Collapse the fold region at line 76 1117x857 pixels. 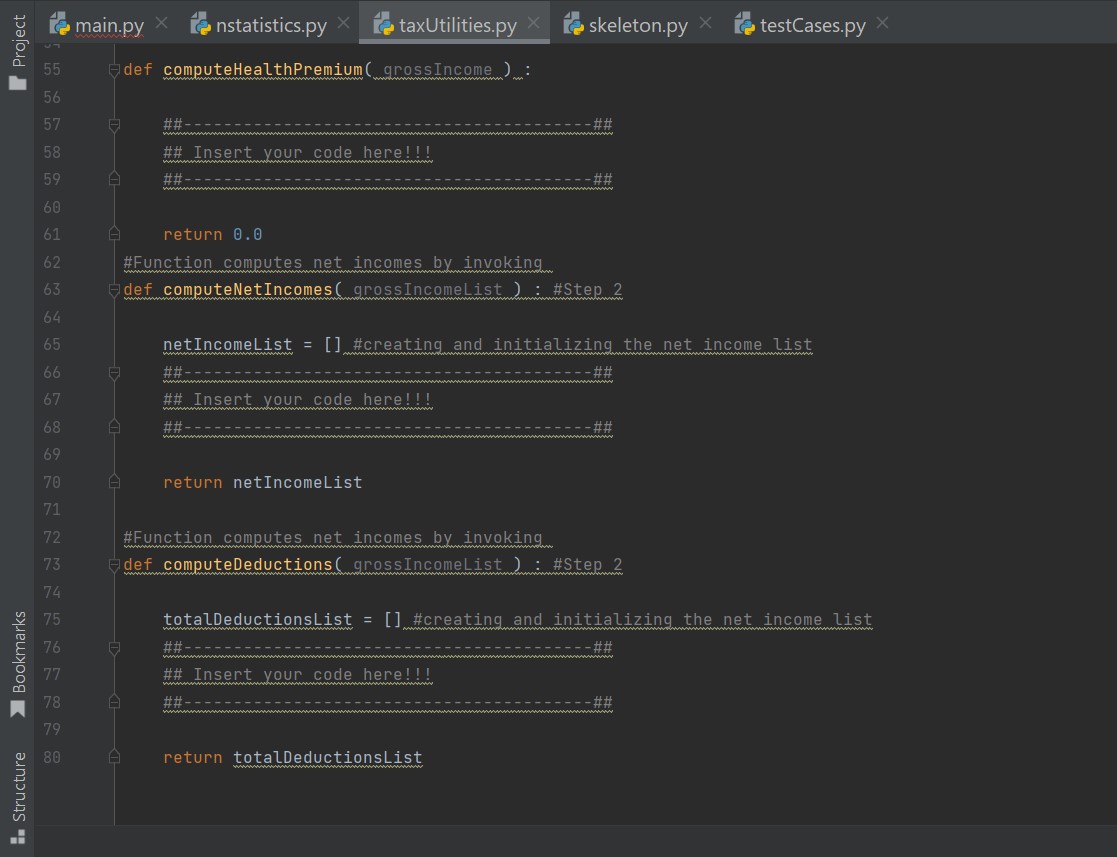click(x=113, y=647)
